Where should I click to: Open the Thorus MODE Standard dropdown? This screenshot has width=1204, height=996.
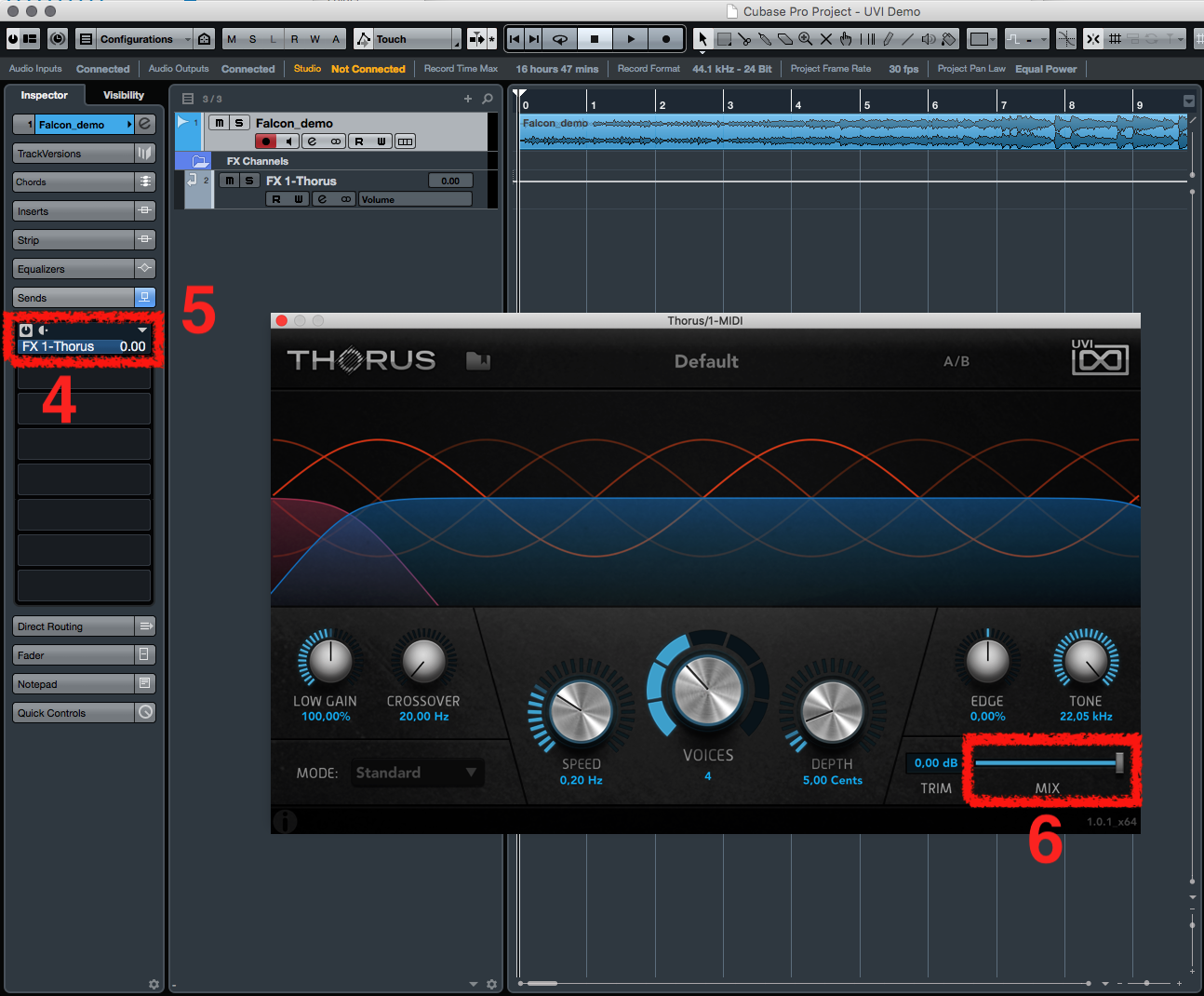[418, 773]
